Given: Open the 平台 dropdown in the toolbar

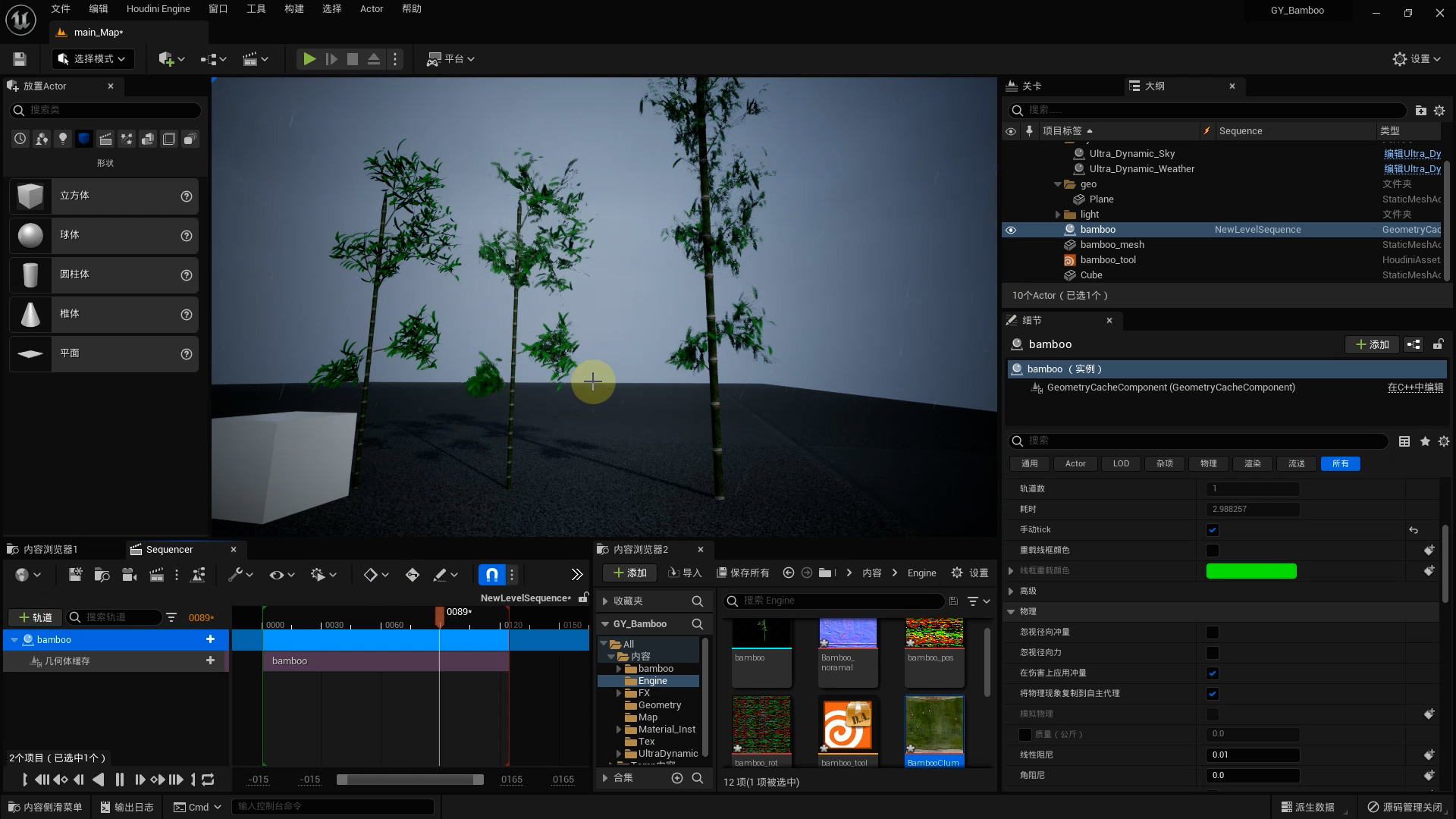Looking at the screenshot, I should pos(451,58).
